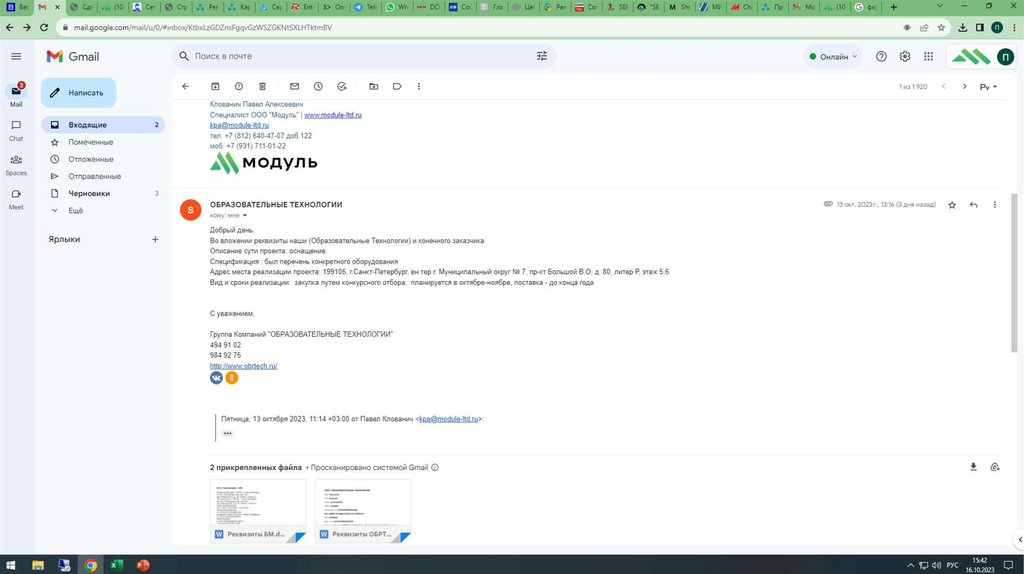1024x574 pixels.
Task: Click the orange Odnoklassniki icon in signature
Action: [x=232, y=377]
